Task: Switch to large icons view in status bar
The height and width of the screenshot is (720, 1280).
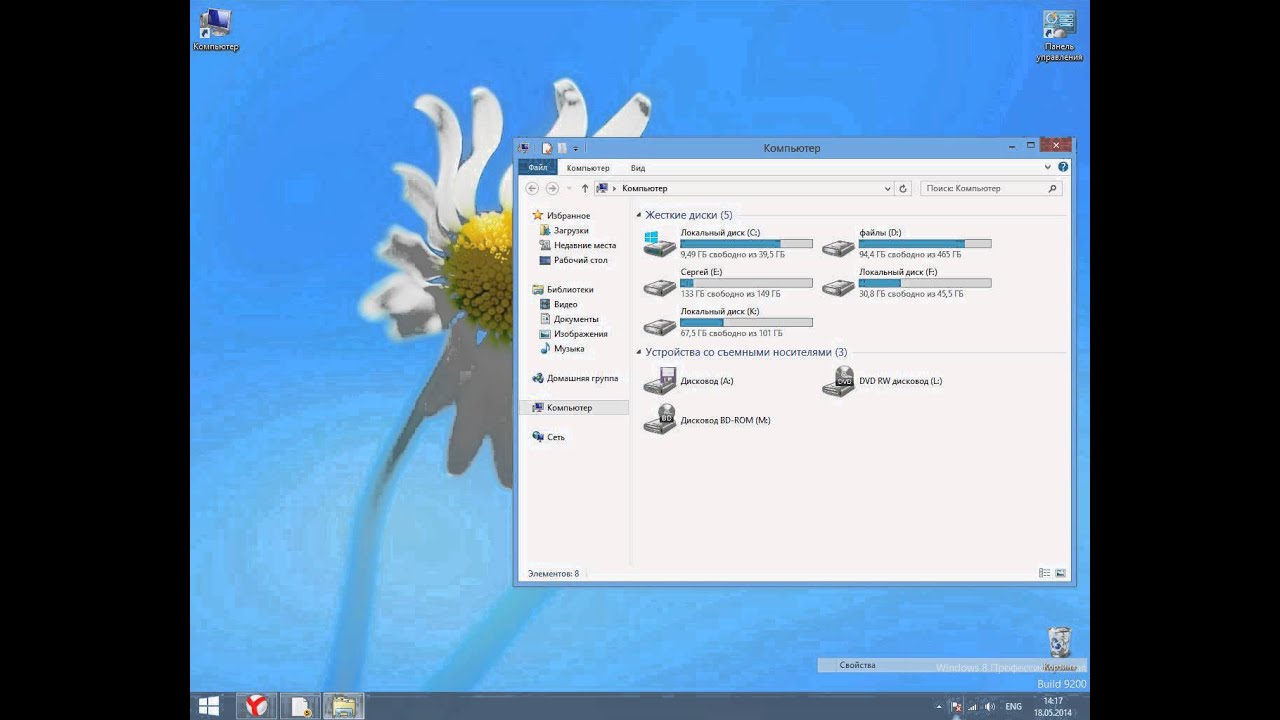Action: click(1060, 573)
